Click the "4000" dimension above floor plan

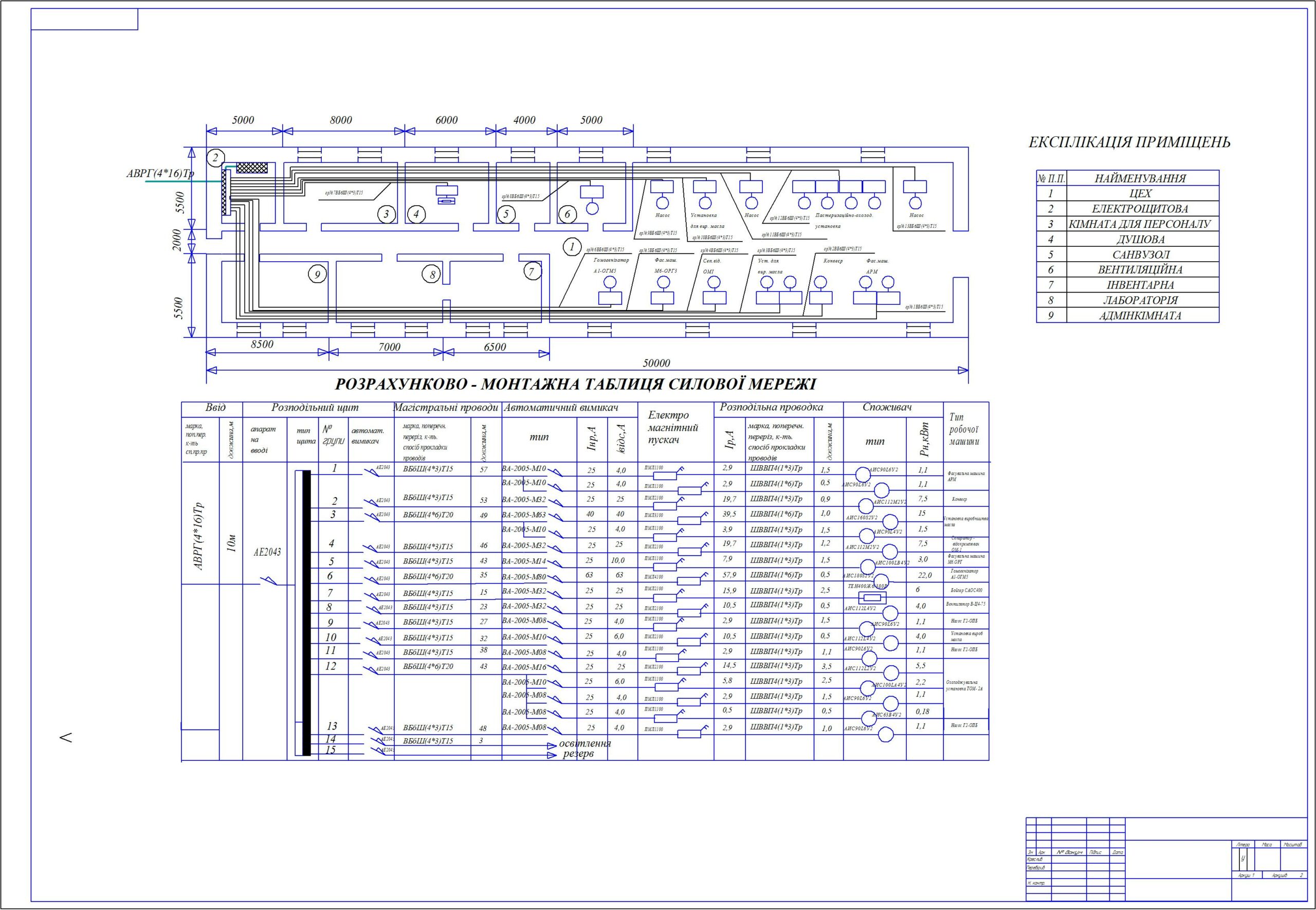[x=524, y=120]
